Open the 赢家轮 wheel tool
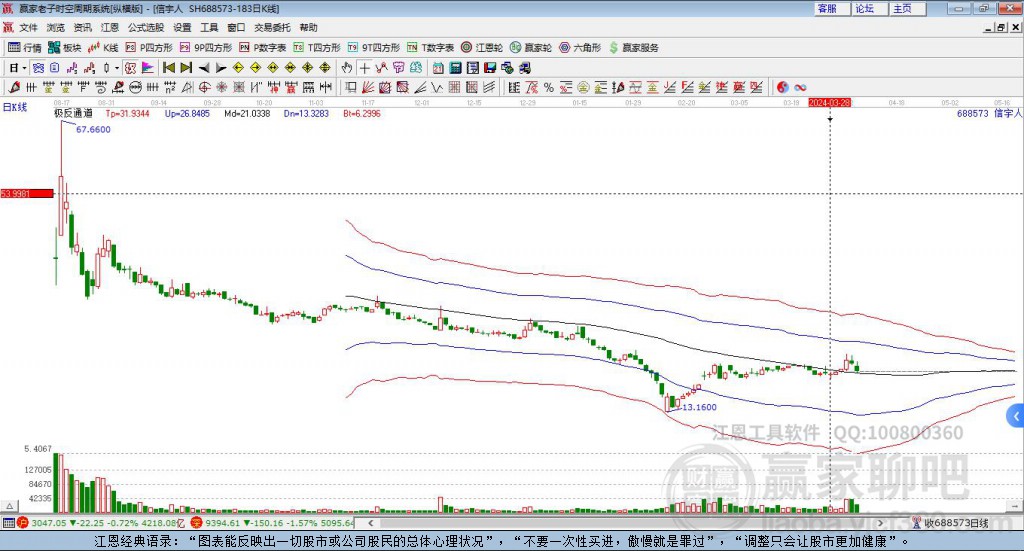This screenshot has width=1024, height=551. (x=531, y=48)
